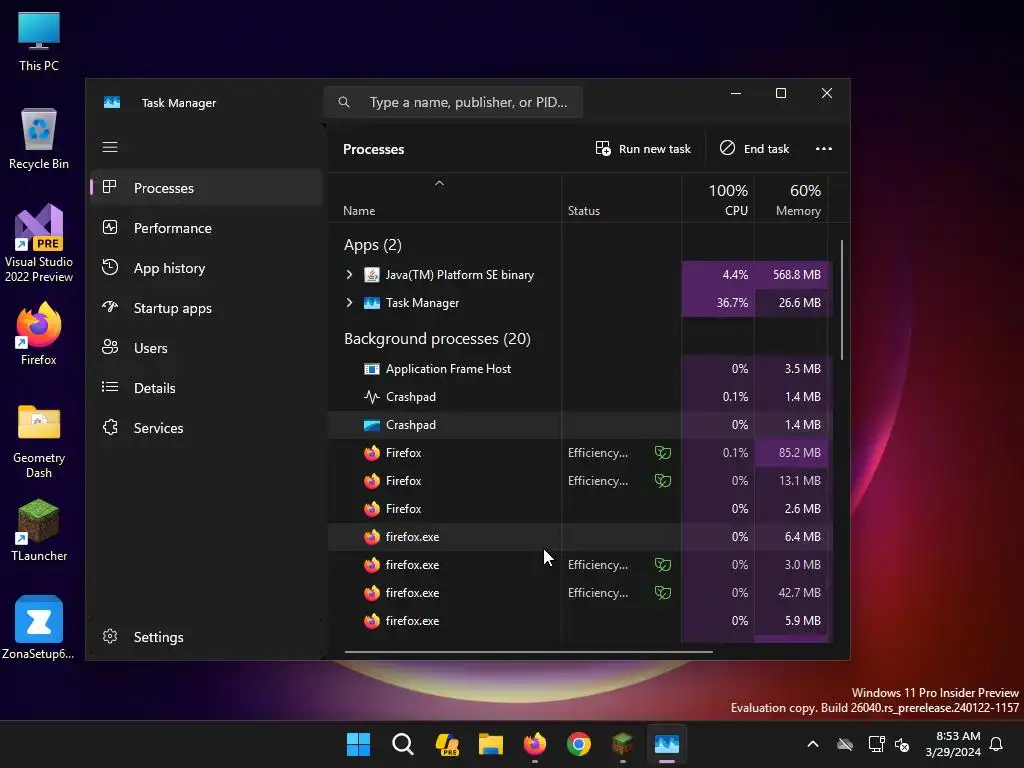
Task: Switch to the Performance page
Action: click(206, 228)
